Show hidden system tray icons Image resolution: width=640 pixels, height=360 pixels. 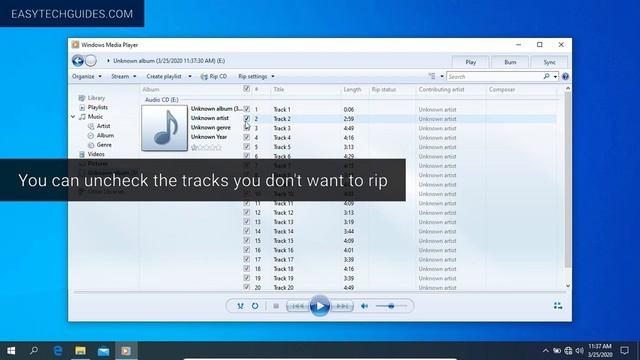point(546,351)
